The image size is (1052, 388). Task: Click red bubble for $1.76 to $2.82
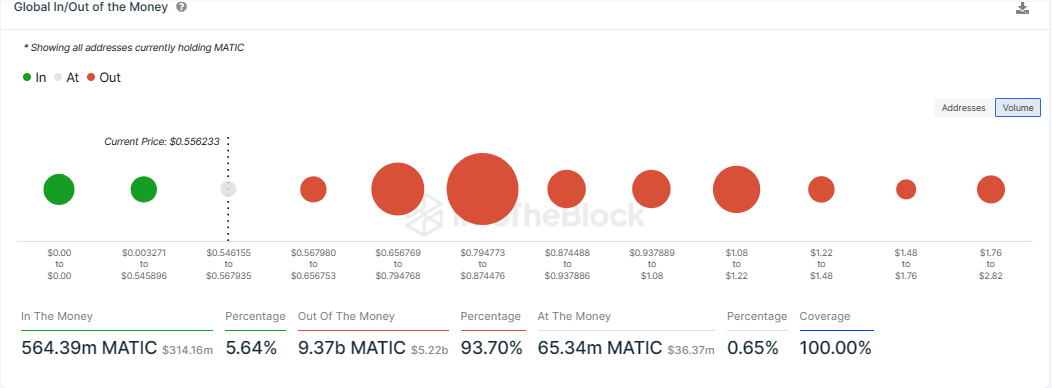(x=991, y=189)
